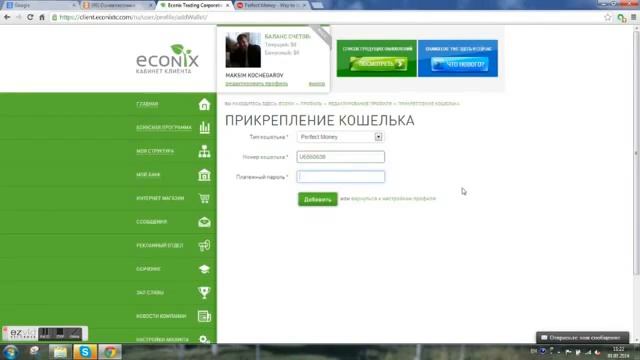Screen dimensions: 640x360
Task: Open Бонусная программа menu item
Action: 164,128
